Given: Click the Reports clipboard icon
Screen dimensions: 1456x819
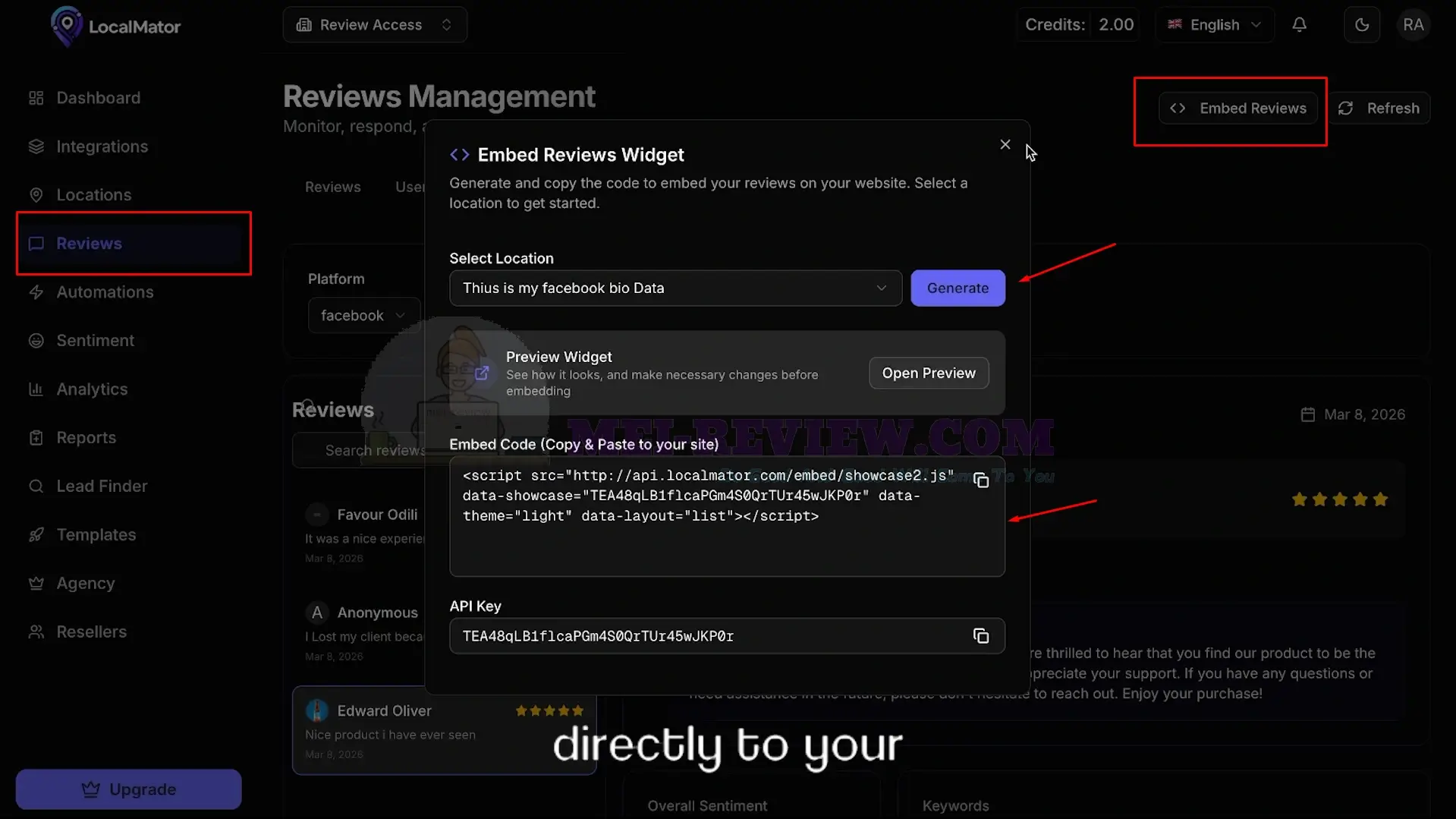Looking at the screenshot, I should (x=36, y=438).
